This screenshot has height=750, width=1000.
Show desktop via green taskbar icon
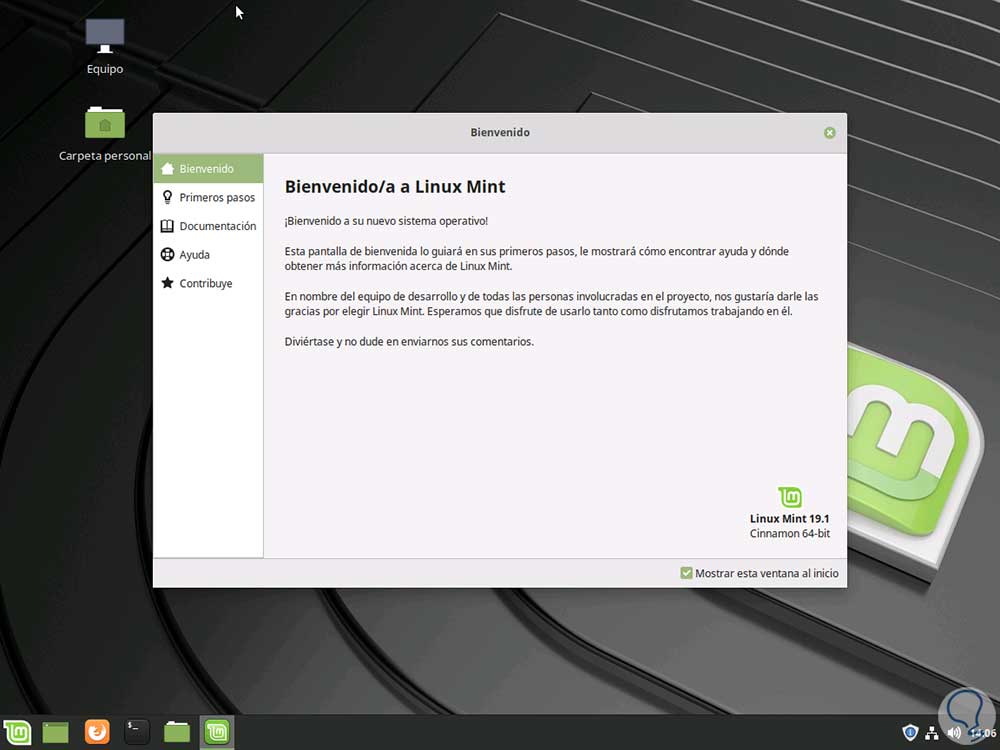[55, 732]
